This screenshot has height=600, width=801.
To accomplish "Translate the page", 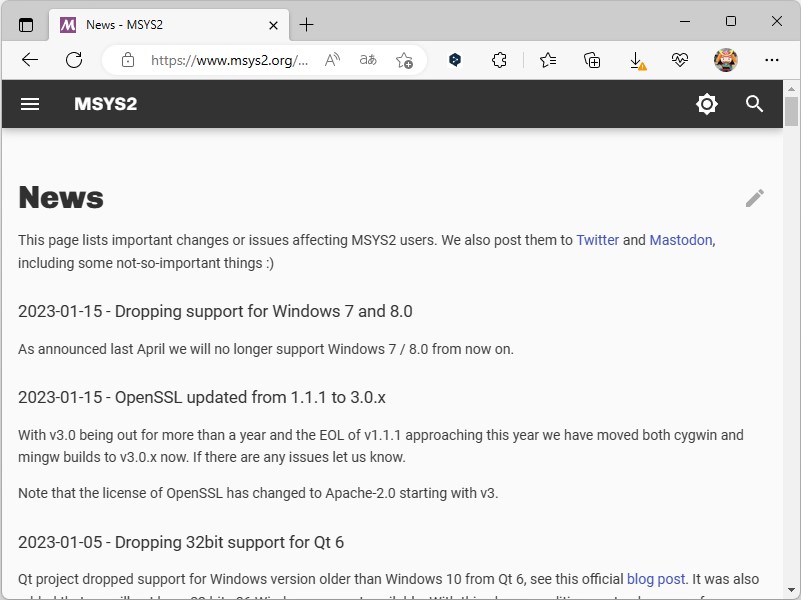I will click(x=367, y=60).
